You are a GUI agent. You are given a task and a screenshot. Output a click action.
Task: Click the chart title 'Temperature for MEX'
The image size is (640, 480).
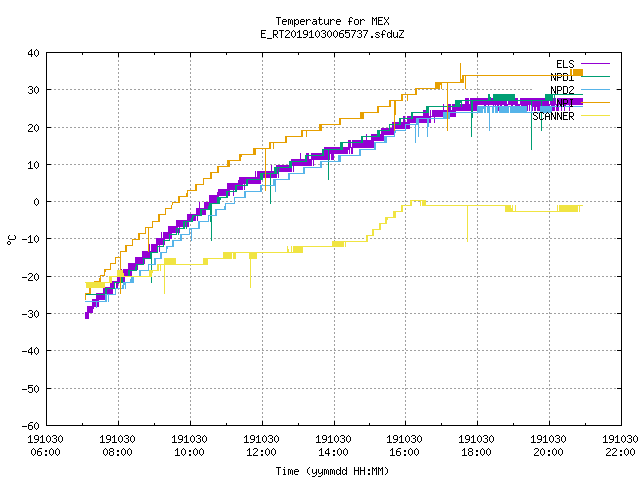click(332, 21)
